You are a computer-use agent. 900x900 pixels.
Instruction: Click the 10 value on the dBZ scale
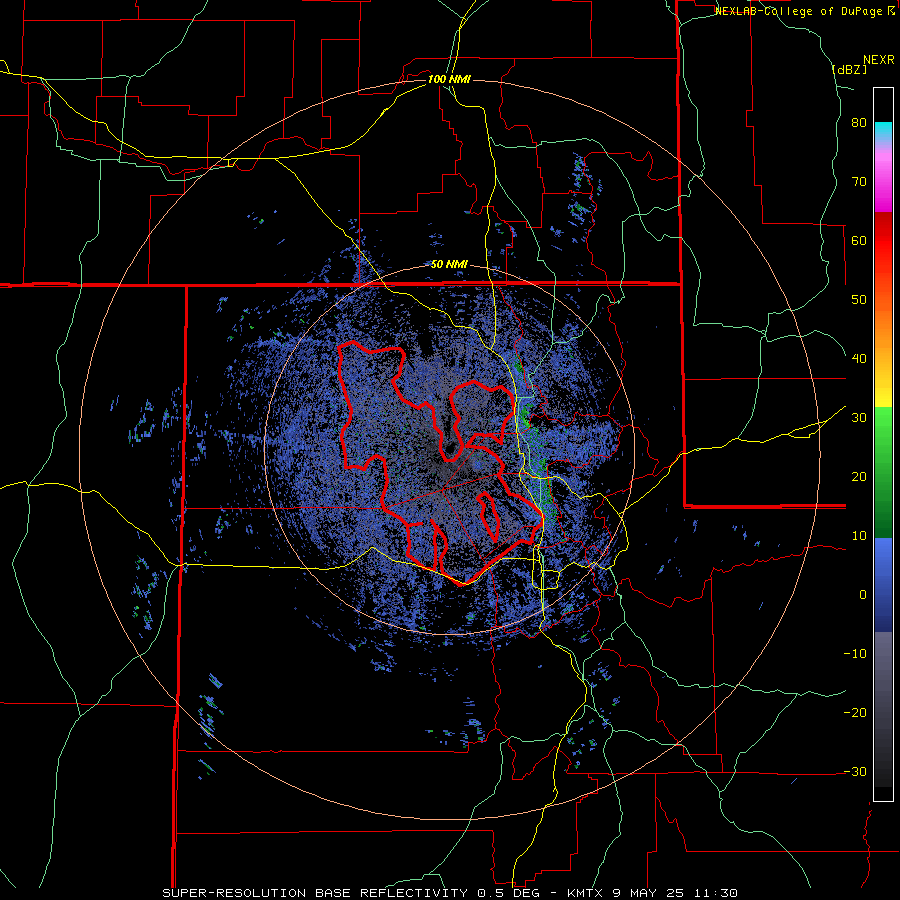coord(859,536)
